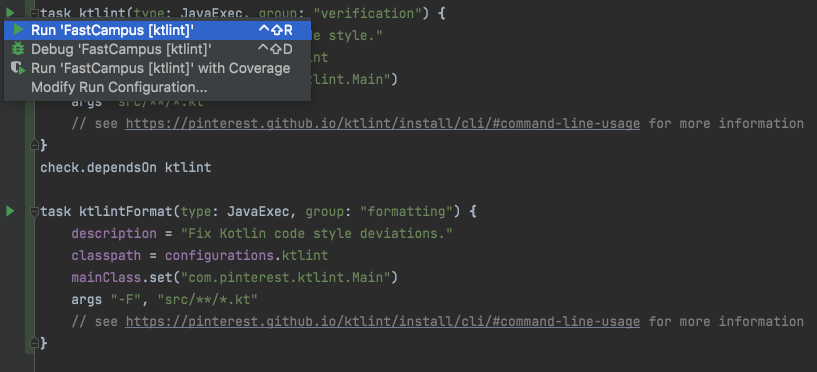This screenshot has height=372, width=817.
Task: Open ktlint CLI usage link in ktlintFormat comment
Action: [x=382, y=321]
